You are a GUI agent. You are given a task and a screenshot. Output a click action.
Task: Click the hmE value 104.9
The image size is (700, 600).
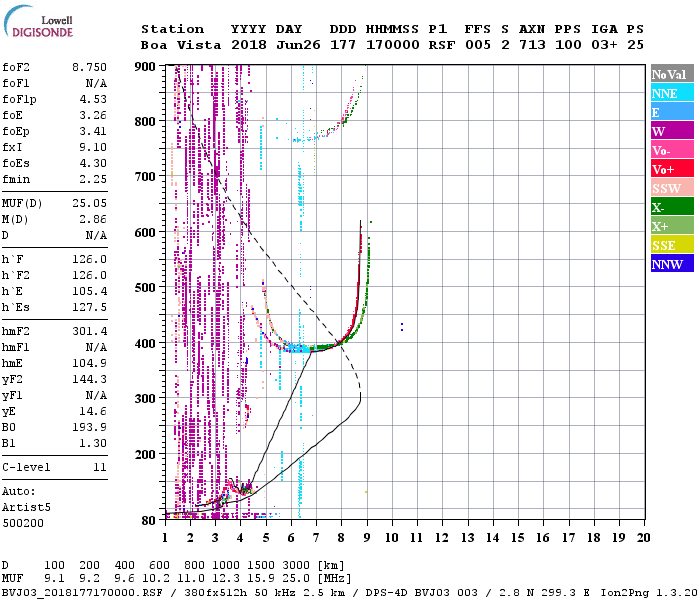89,363
